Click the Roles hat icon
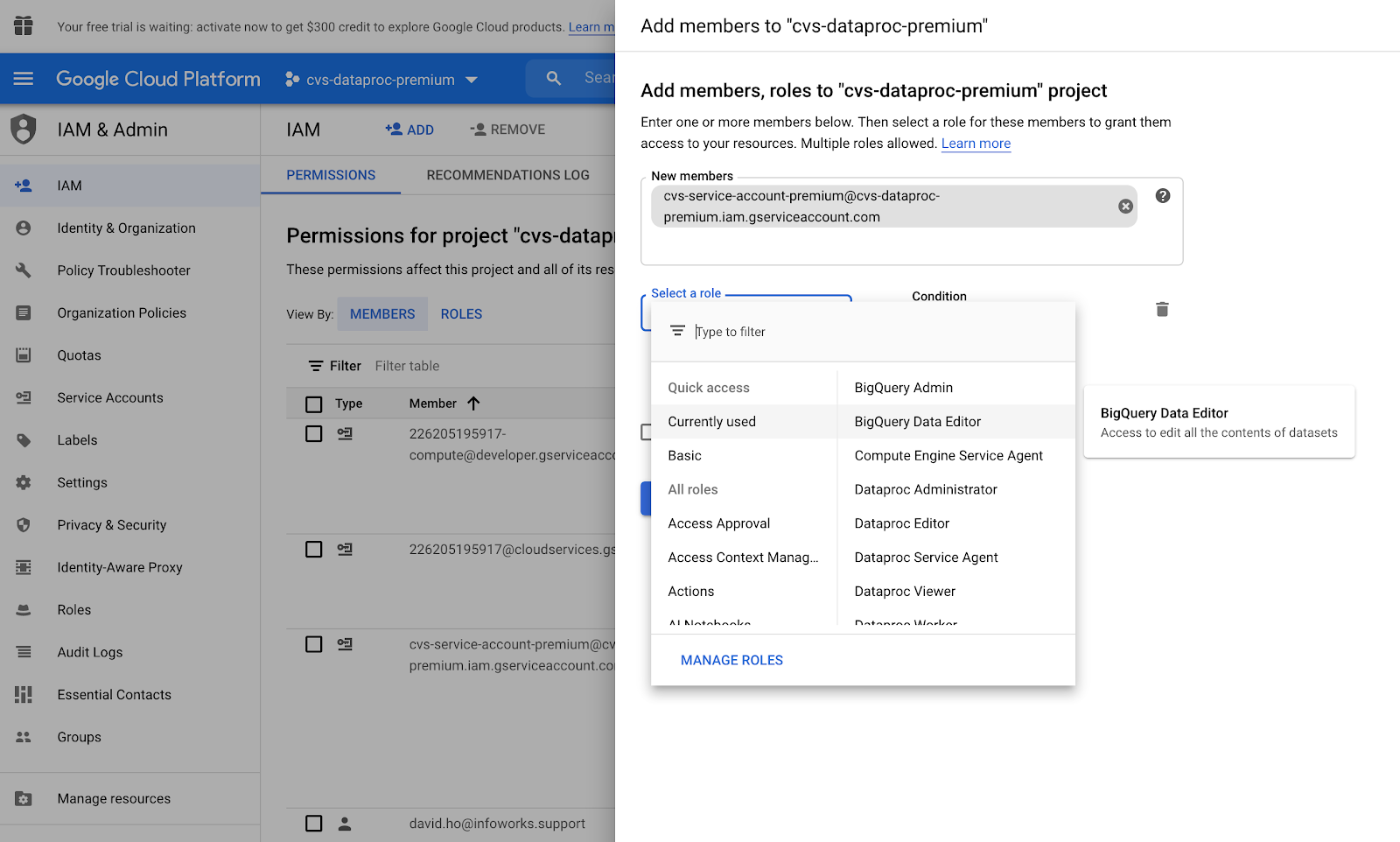This screenshot has width=1400, height=842. tap(24, 610)
